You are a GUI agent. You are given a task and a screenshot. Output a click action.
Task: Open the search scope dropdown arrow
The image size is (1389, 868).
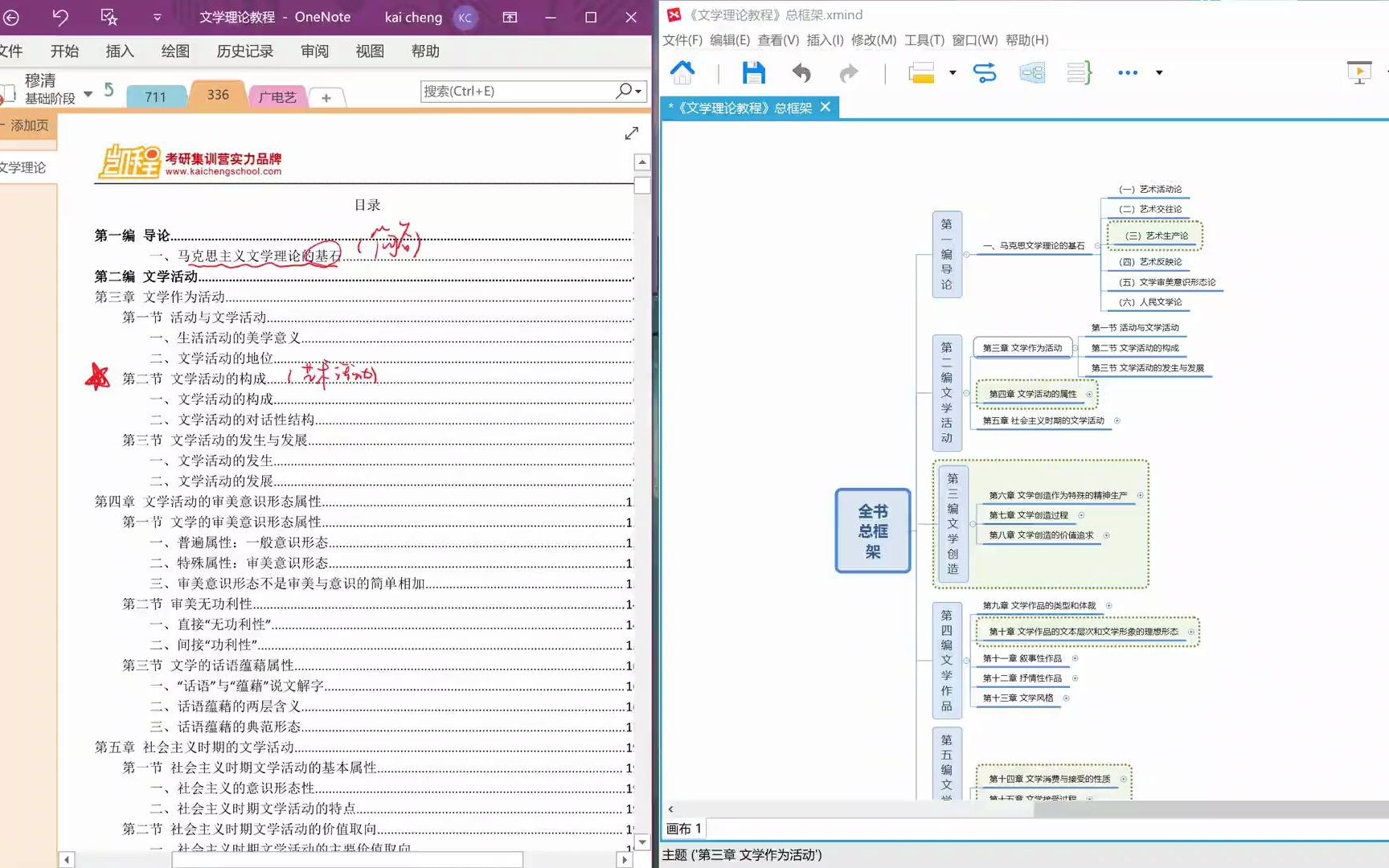point(638,92)
